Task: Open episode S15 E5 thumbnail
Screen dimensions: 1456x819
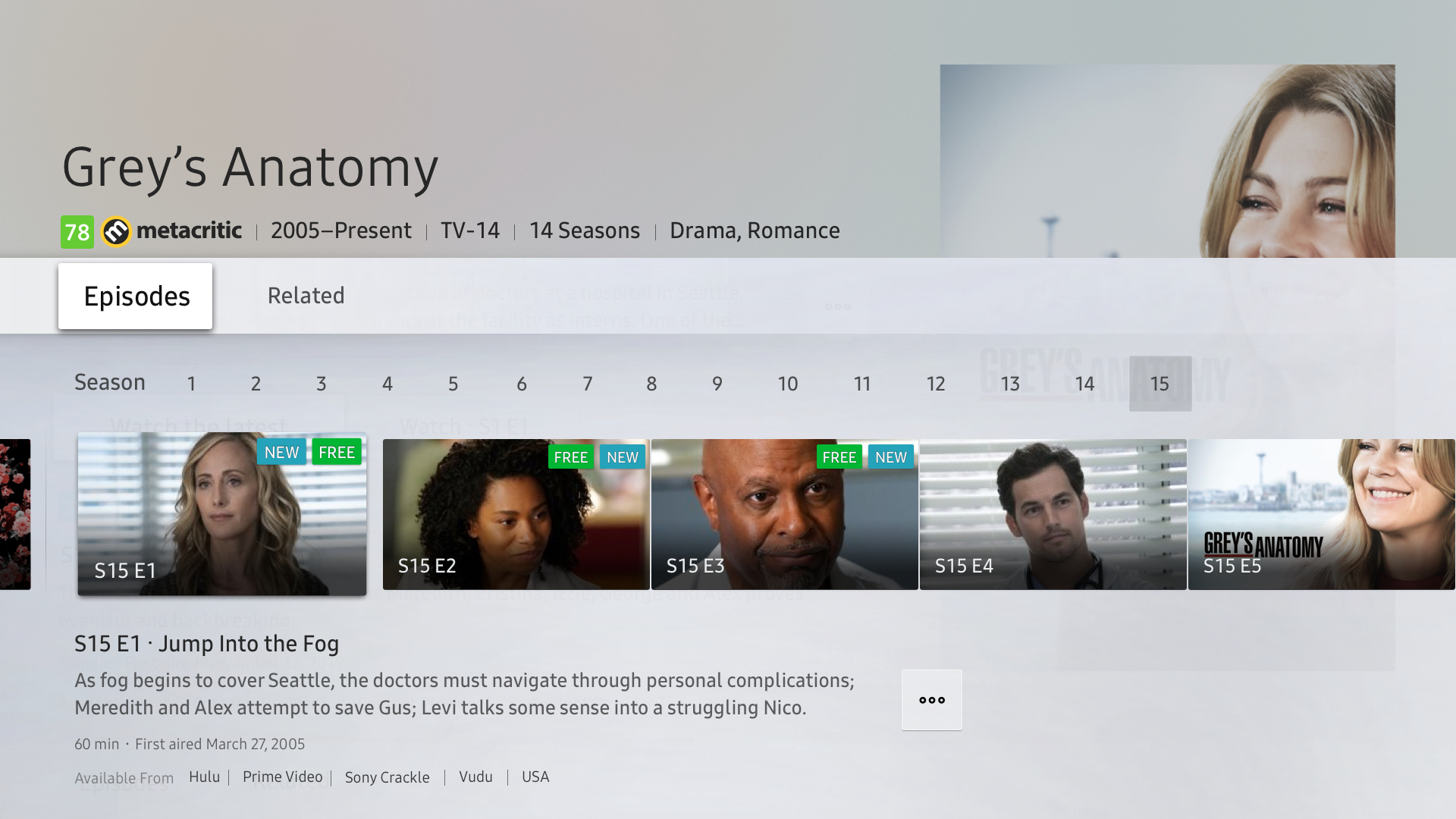Action: tap(1321, 514)
